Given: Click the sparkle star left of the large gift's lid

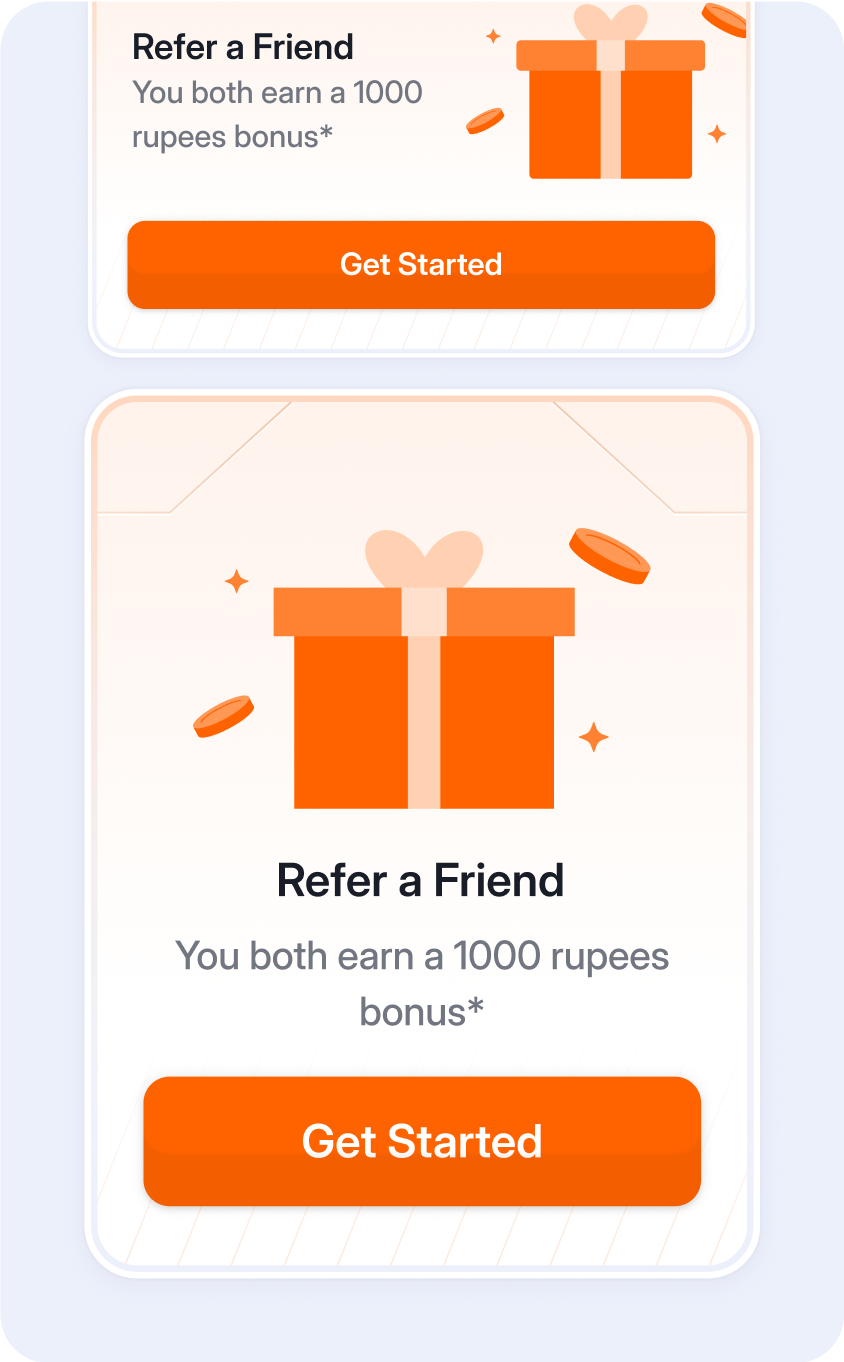Looking at the screenshot, I should pyautogui.click(x=236, y=581).
